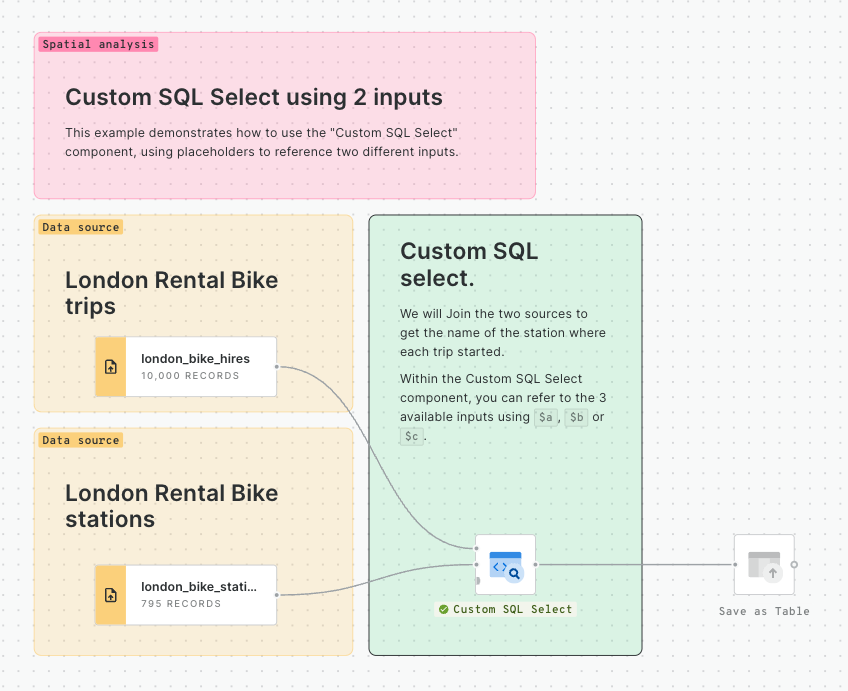This screenshot has width=848, height=691.
Task: Select the Custom SQL Select node icon
Action: click(505, 565)
